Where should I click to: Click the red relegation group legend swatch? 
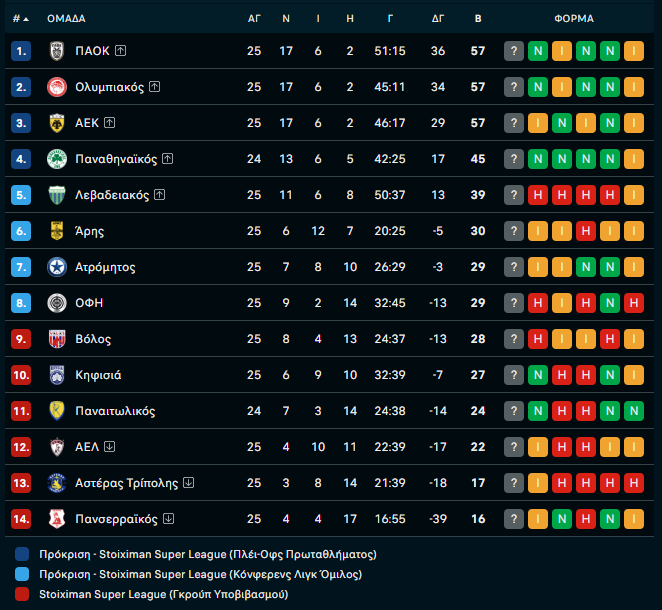pos(22,594)
